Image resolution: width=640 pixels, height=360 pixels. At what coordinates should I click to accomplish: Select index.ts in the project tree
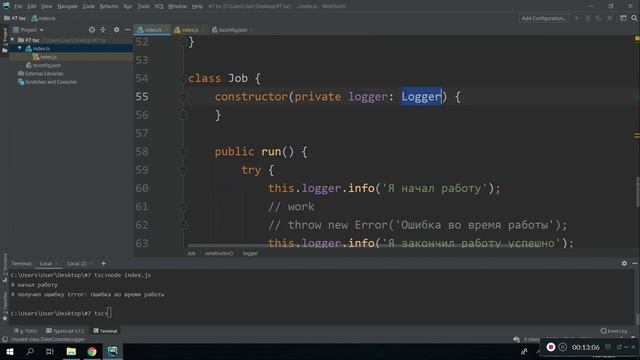pyautogui.click(x=41, y=48)
